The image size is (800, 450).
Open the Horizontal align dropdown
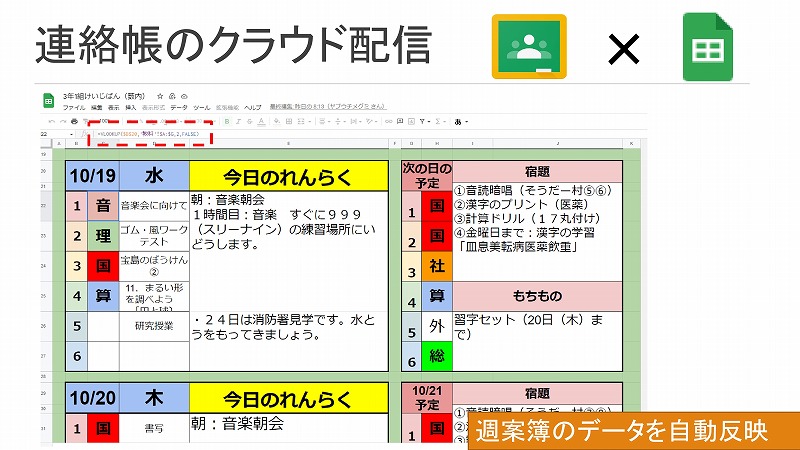pos(324,121)
